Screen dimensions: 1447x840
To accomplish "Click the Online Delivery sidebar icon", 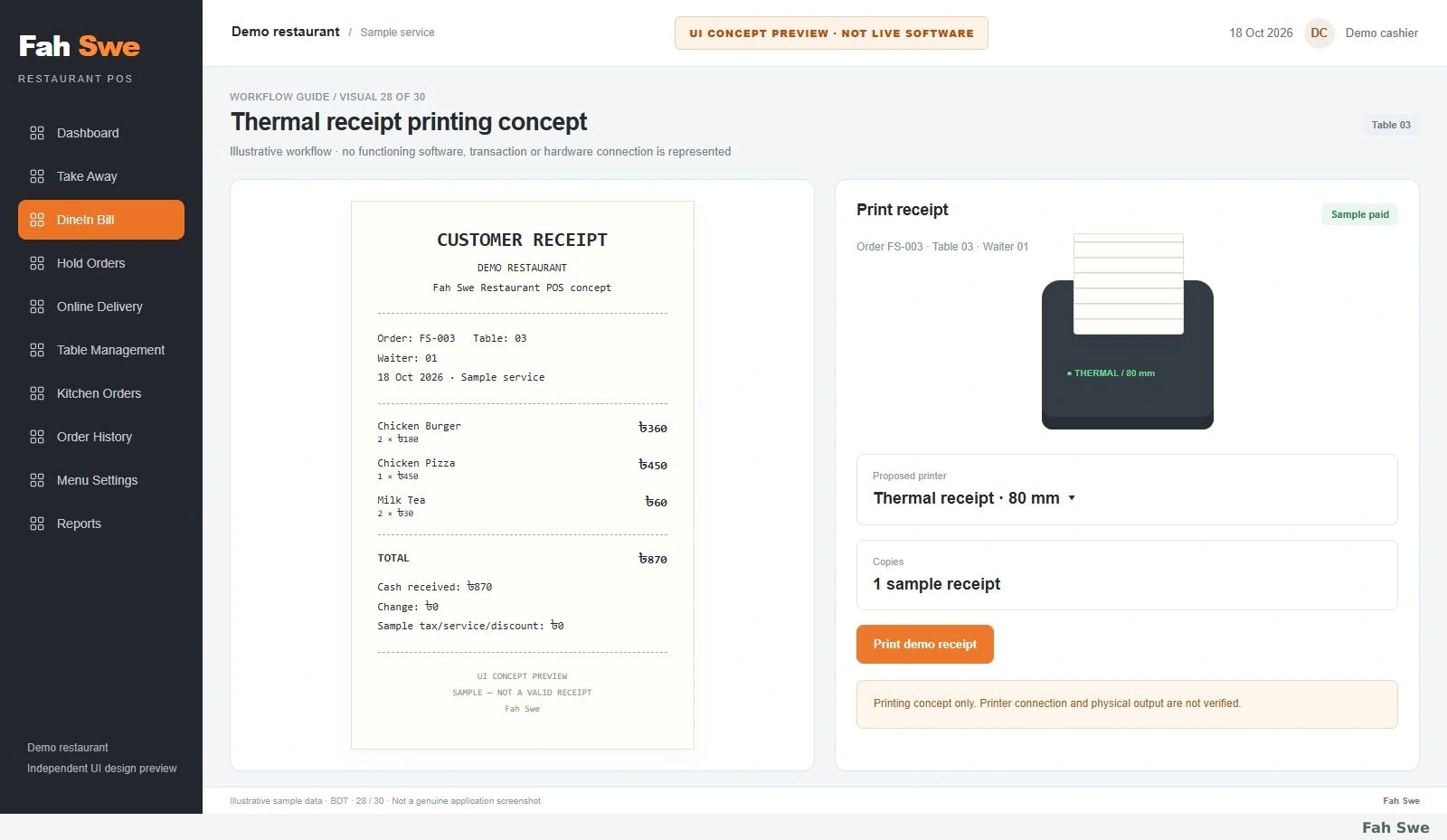I will point(37,307).
